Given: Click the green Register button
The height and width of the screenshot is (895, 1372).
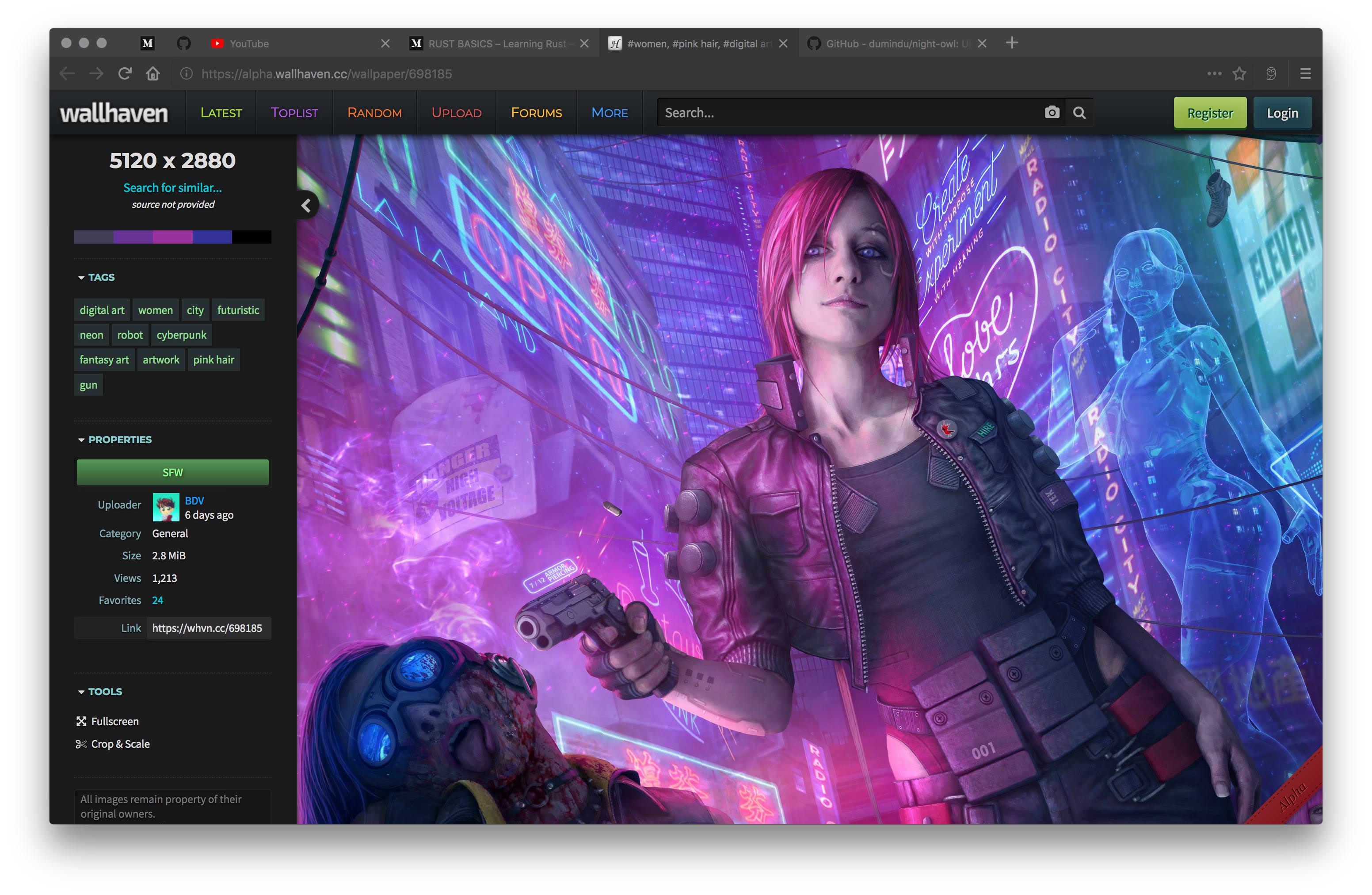Looking at the screenshot, I should pyautogui.click(x=1209, y=112).
